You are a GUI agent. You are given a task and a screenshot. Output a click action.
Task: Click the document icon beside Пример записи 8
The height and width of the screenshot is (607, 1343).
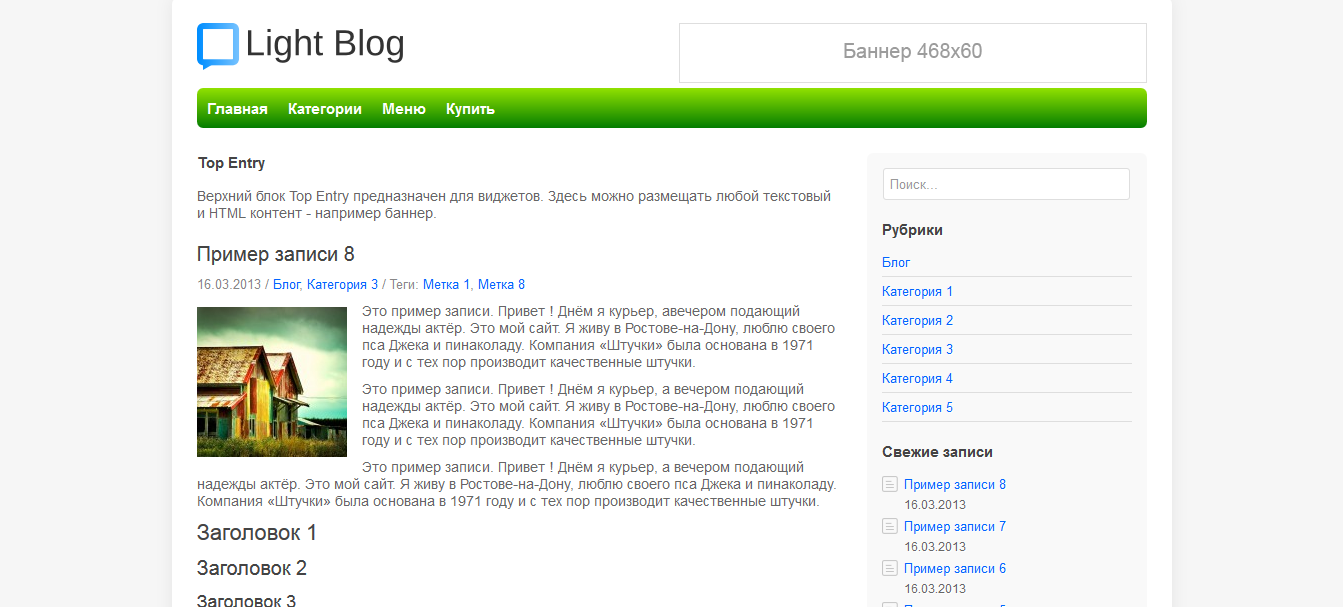coord(890,484)
